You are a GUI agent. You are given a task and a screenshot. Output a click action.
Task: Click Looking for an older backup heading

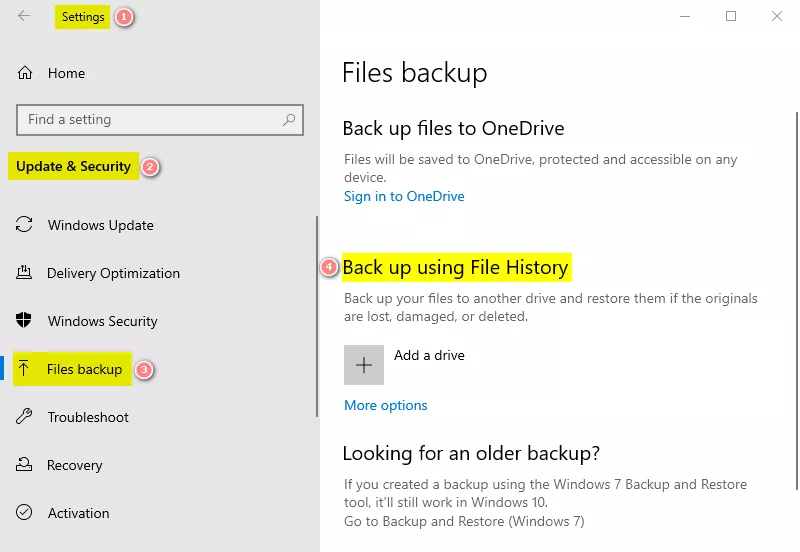click(471, 453)
